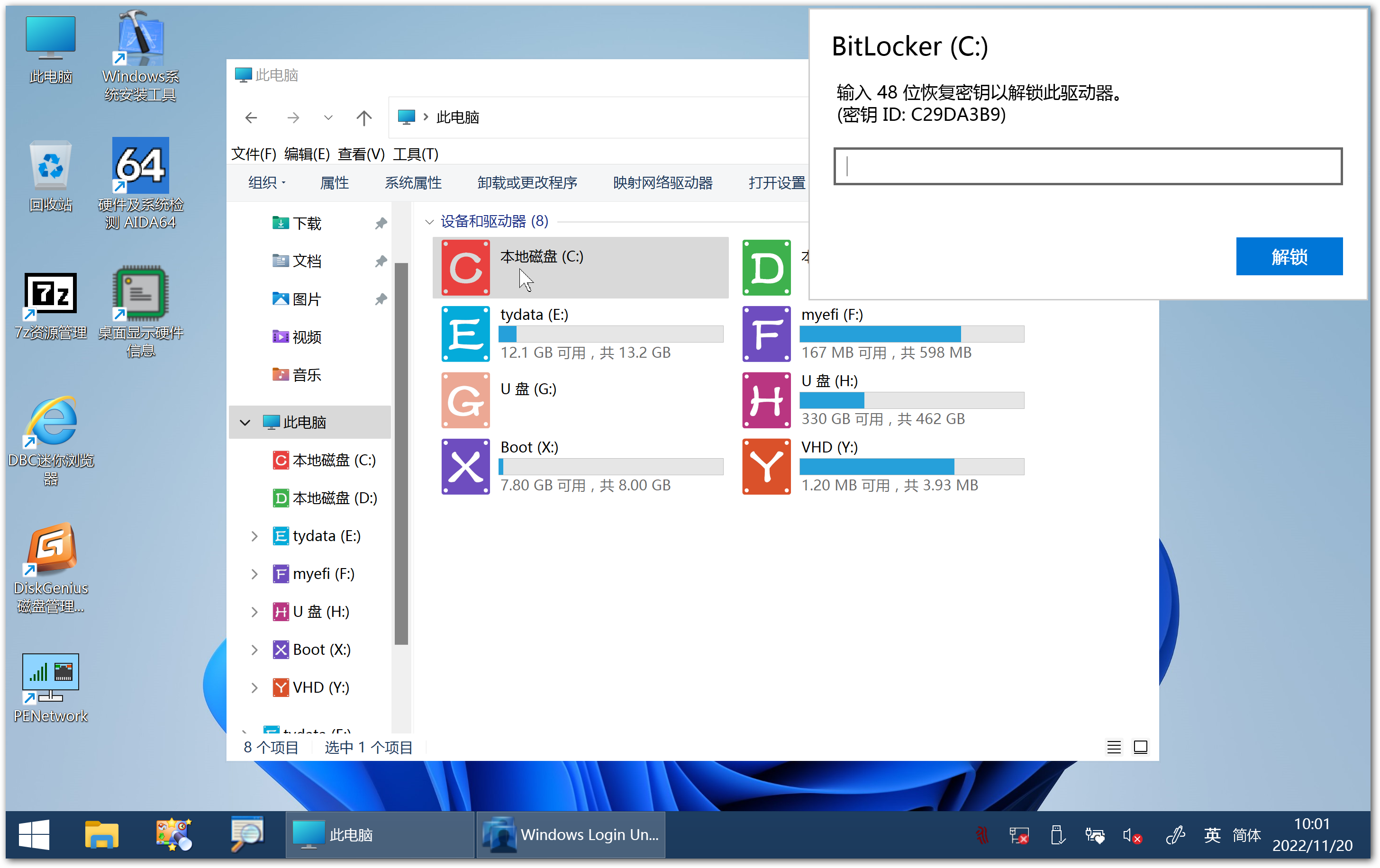Image resolution: width=1380 pixels, height=868 pixels.
Task: Open the Windows Start button
Action: (x=34, y=835)
